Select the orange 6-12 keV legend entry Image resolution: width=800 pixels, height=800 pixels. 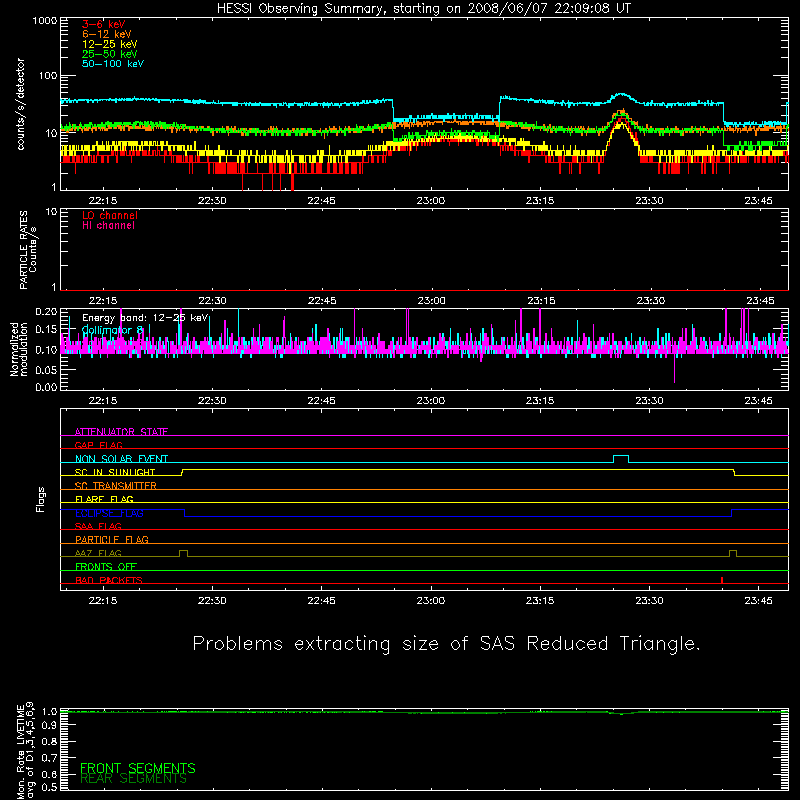tap(107, 34)
